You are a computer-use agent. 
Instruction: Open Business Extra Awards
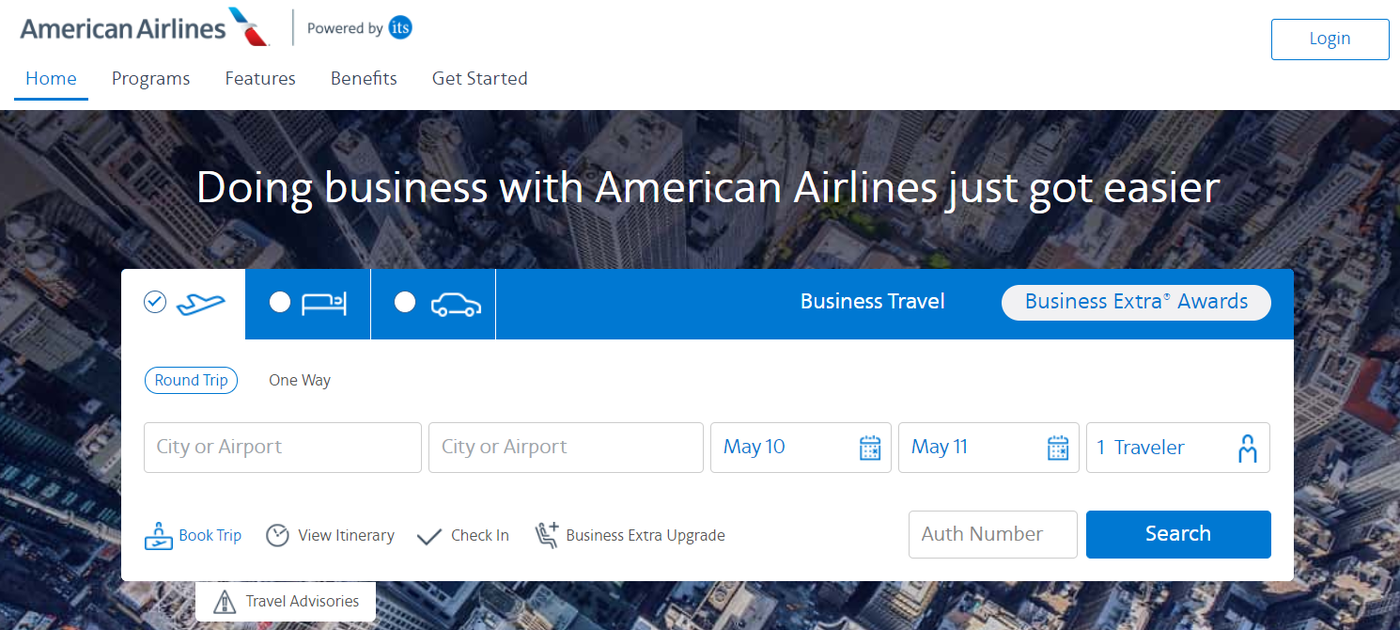(1136, 301)
